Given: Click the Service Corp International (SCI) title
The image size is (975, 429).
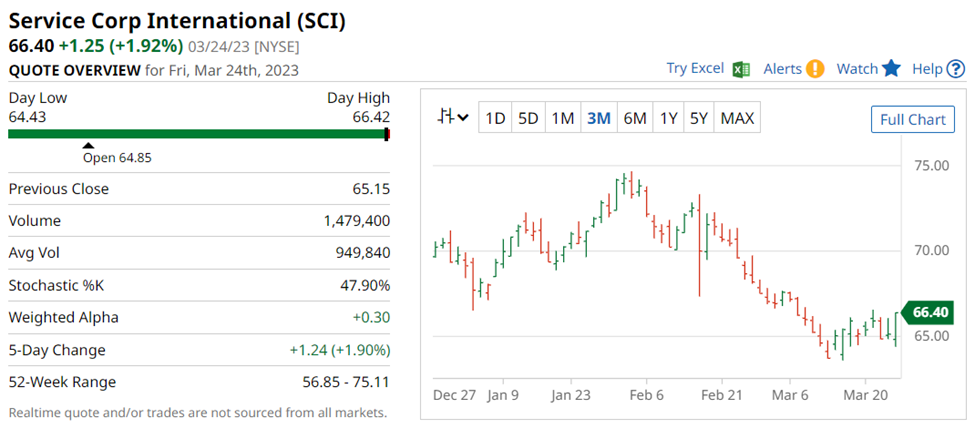Looking at the screenshot, I should (x=177, y=21).
